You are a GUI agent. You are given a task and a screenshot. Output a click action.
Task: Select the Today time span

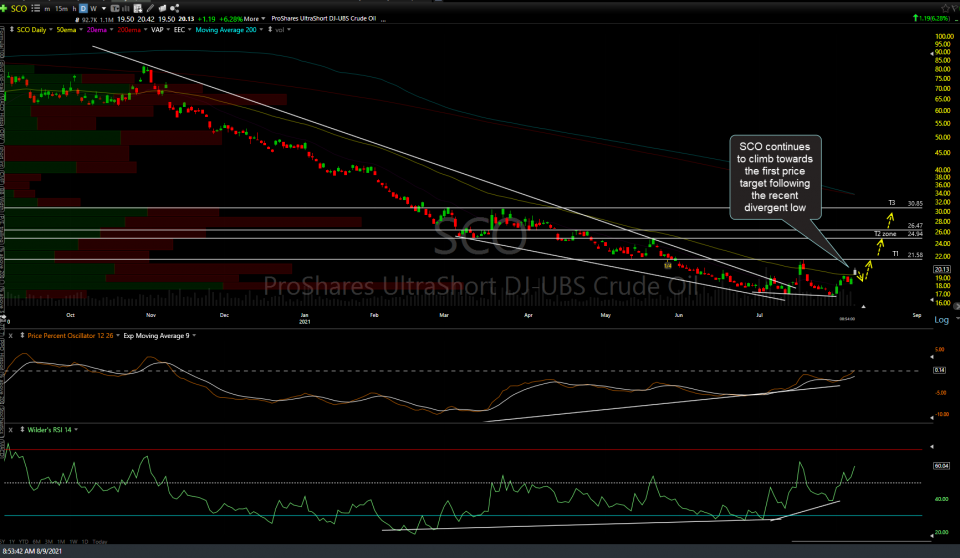[100, 541]
